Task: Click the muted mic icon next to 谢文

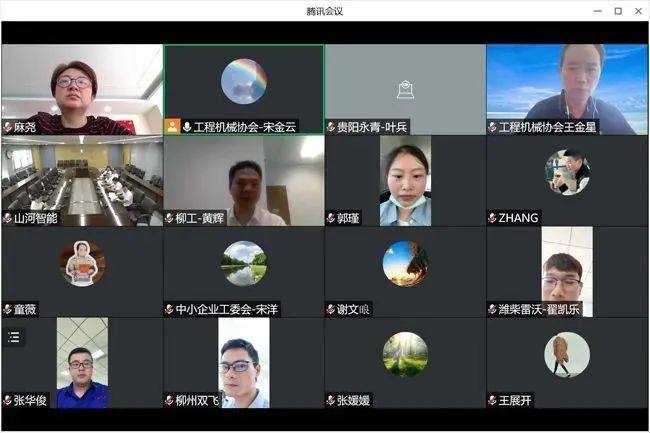Action: pos(331,309)
